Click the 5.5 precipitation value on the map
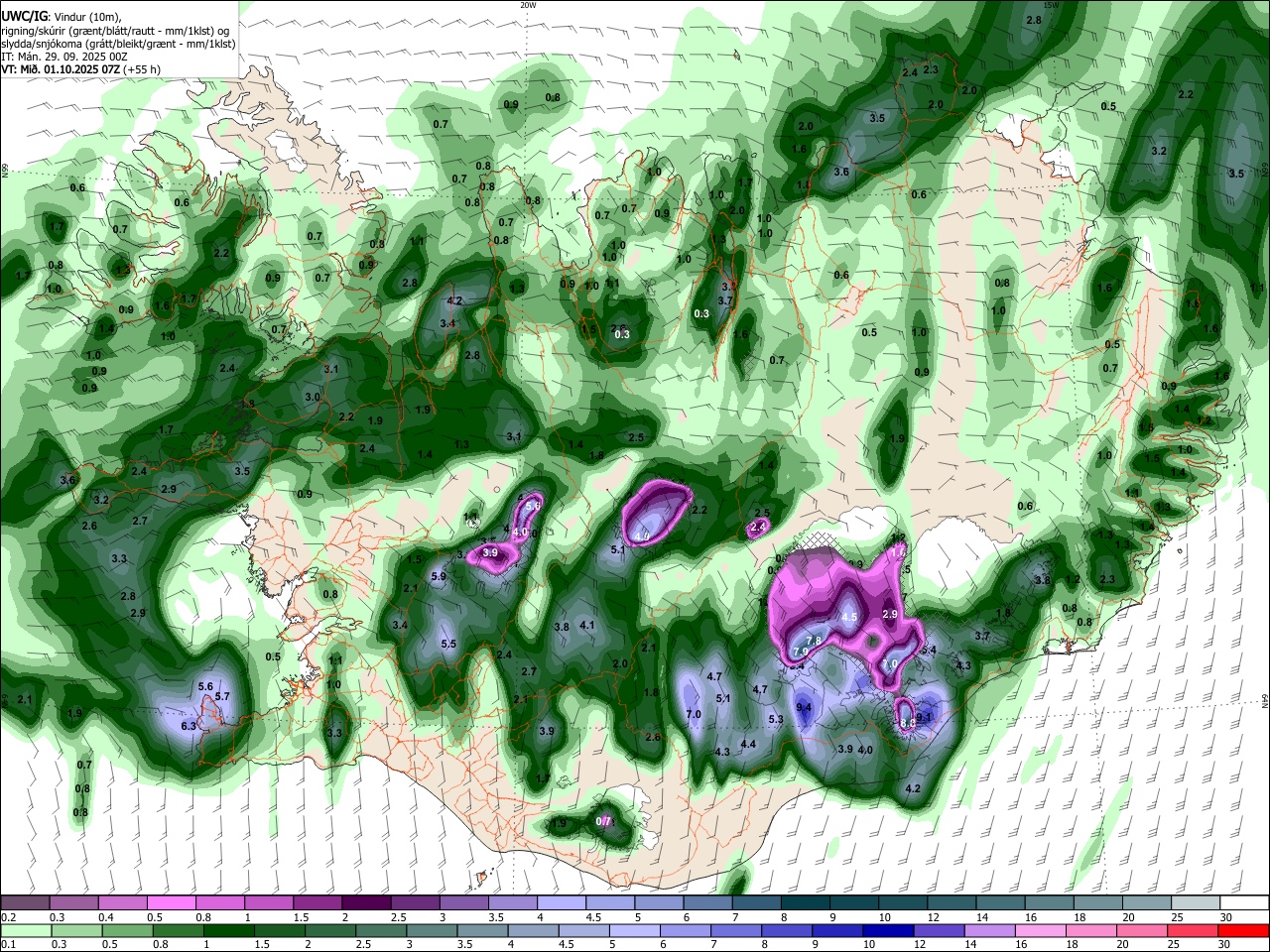The image size is (1270, 952). [x=447, y=645]
